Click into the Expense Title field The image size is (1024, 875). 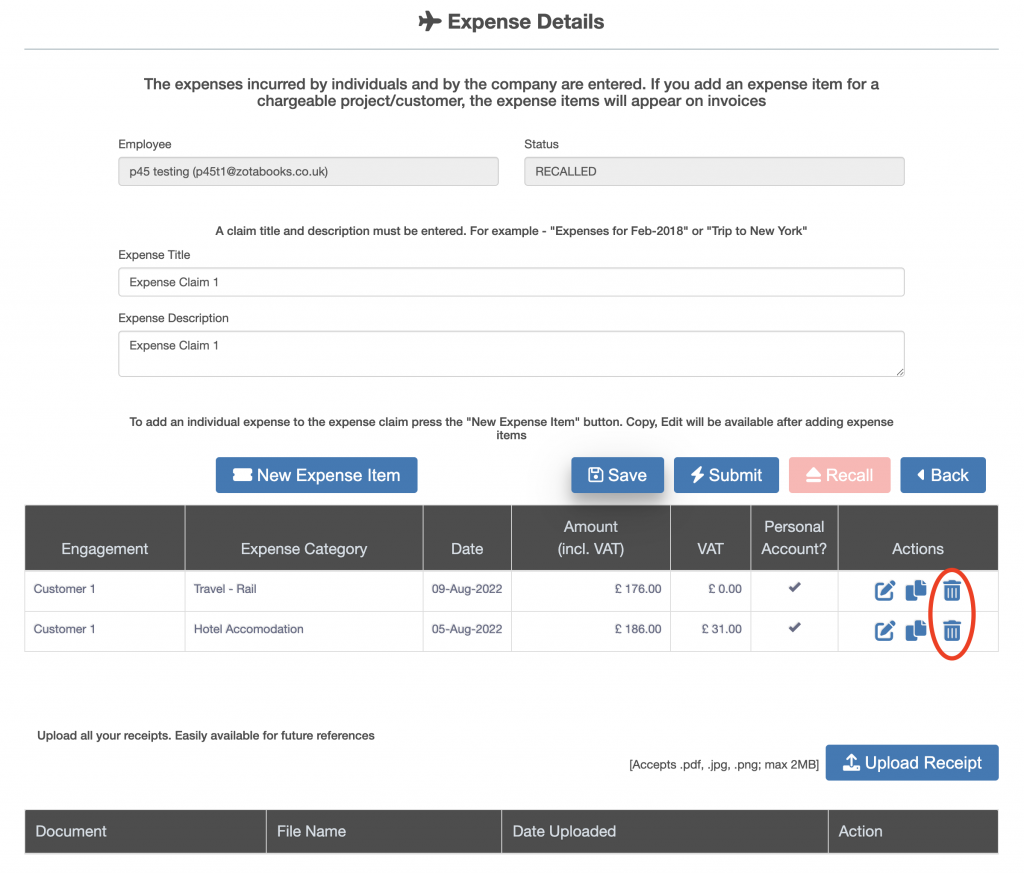click(511, 282)
